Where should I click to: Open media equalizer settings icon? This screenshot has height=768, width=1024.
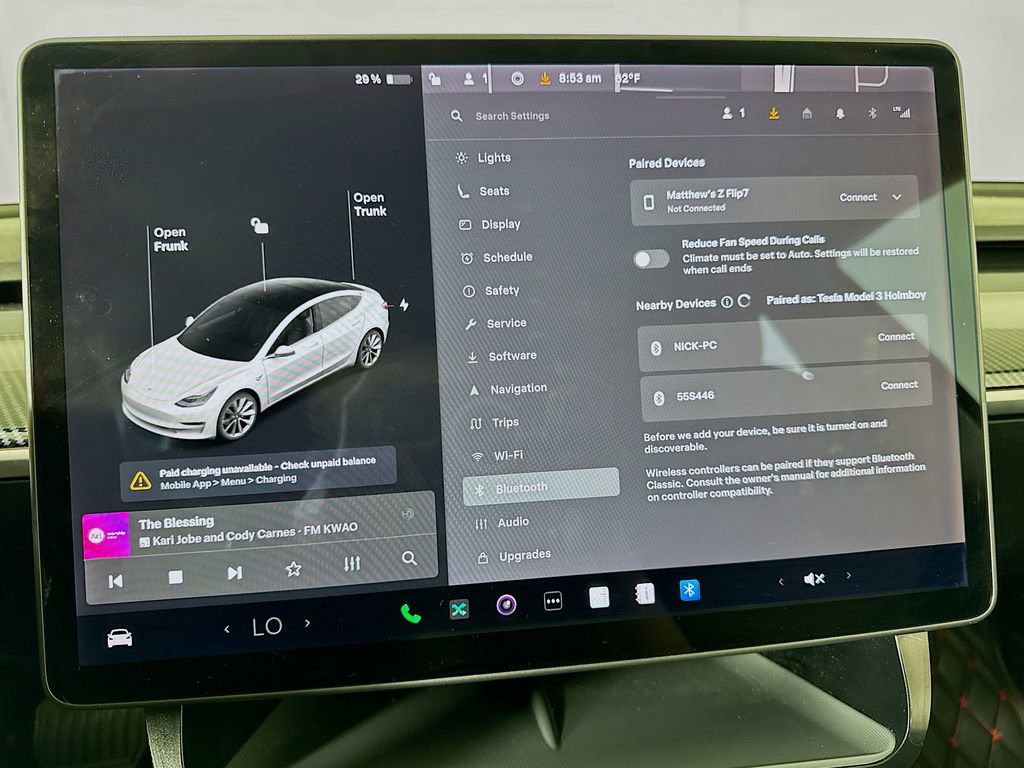[x=352, y=564]
